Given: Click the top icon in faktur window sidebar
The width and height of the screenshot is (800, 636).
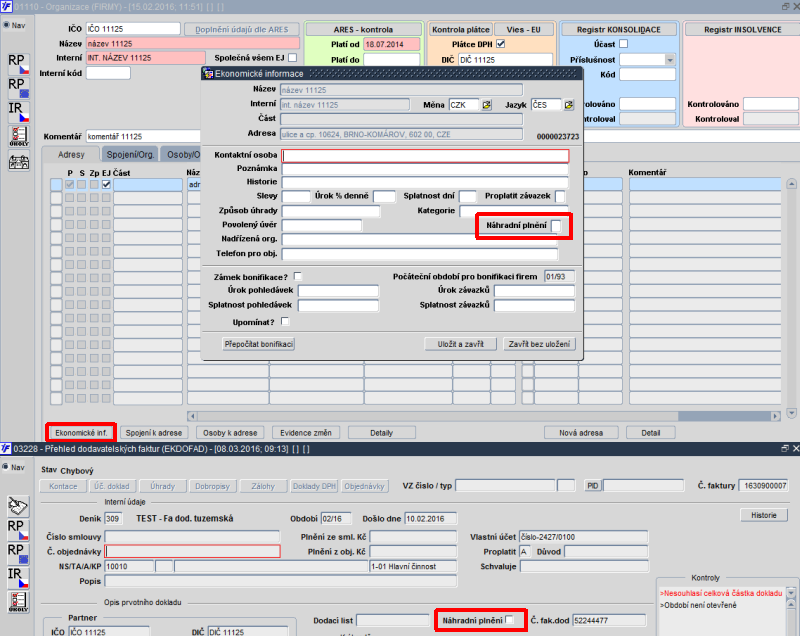Looking at the screenshot, I should click(18, 506).
